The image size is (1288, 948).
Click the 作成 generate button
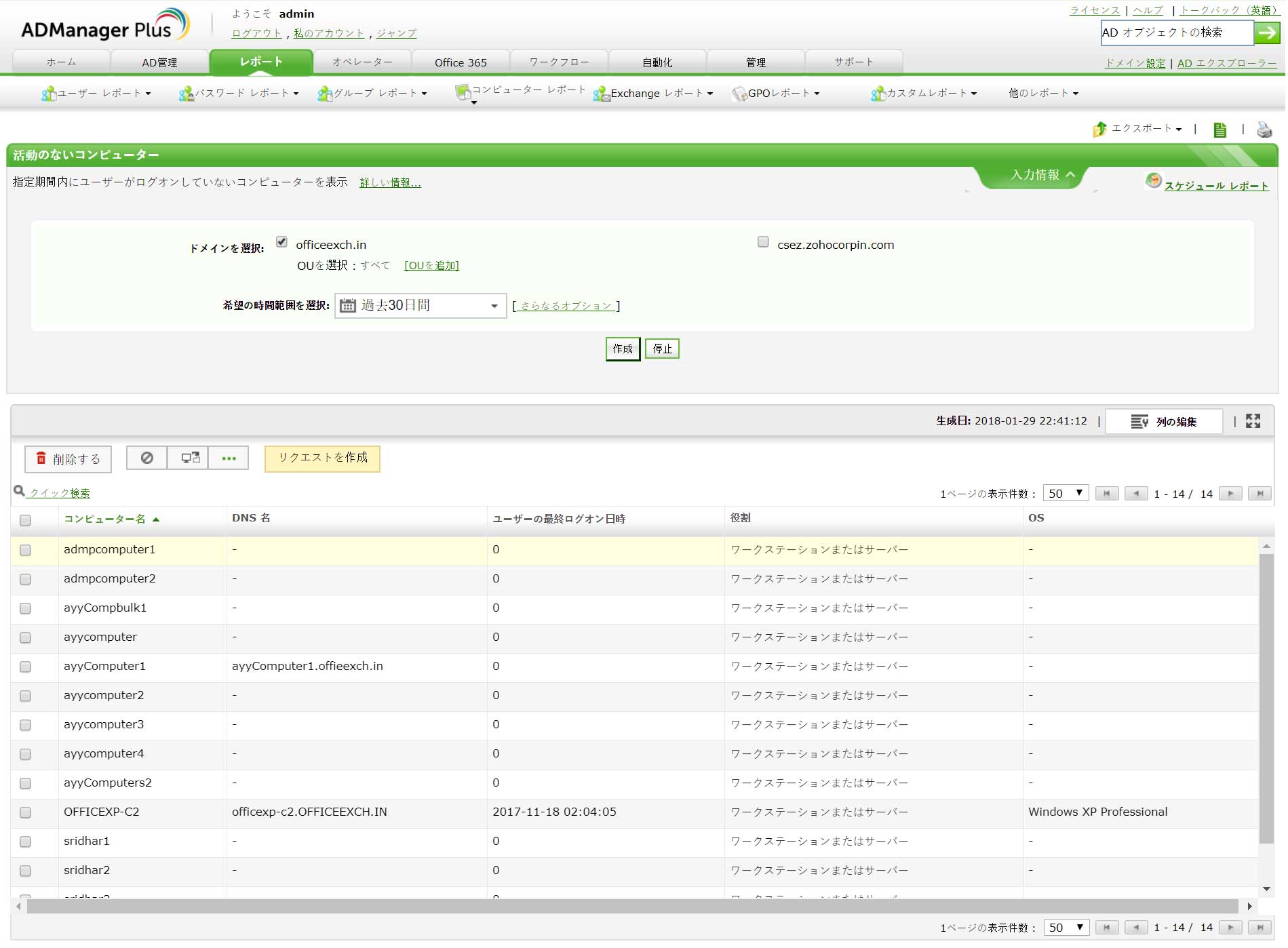[x=624, y=351]
